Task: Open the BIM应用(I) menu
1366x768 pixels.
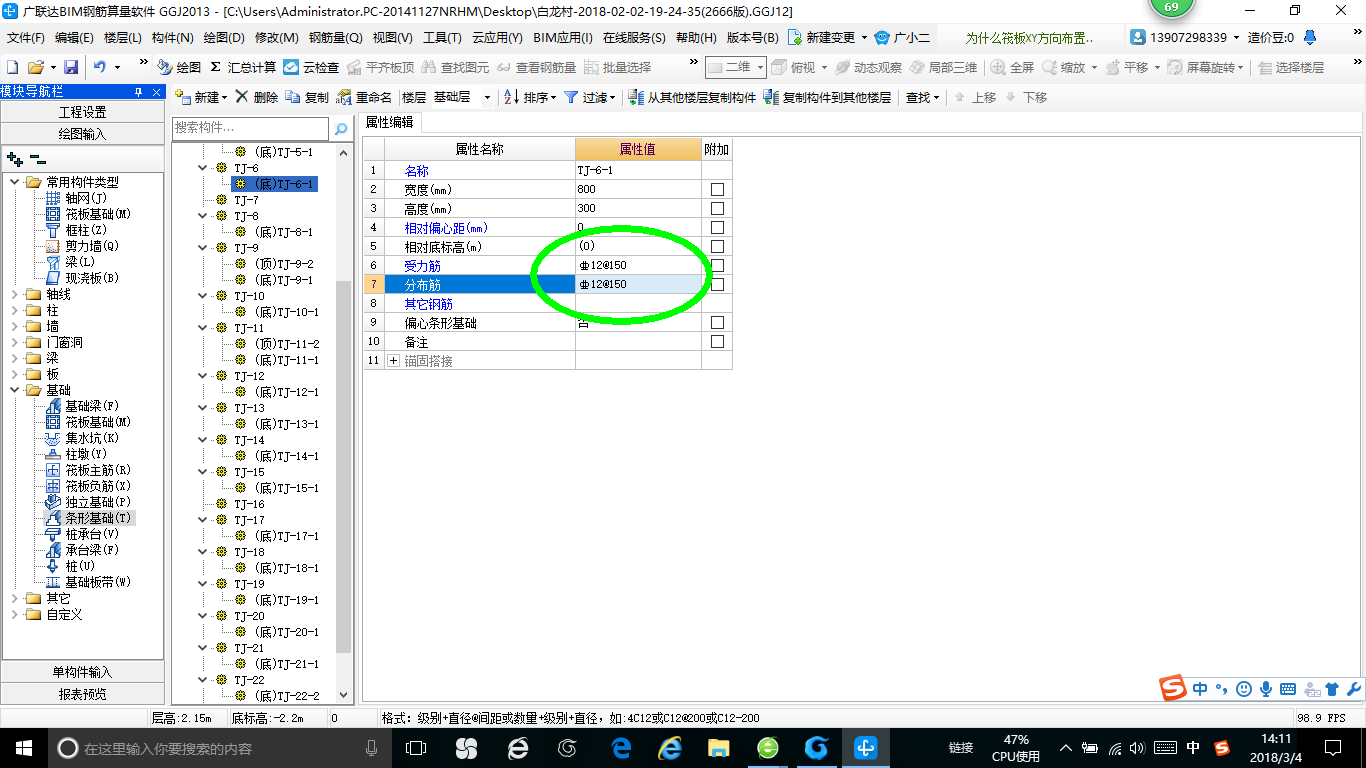Action: [x=563, y=38]
